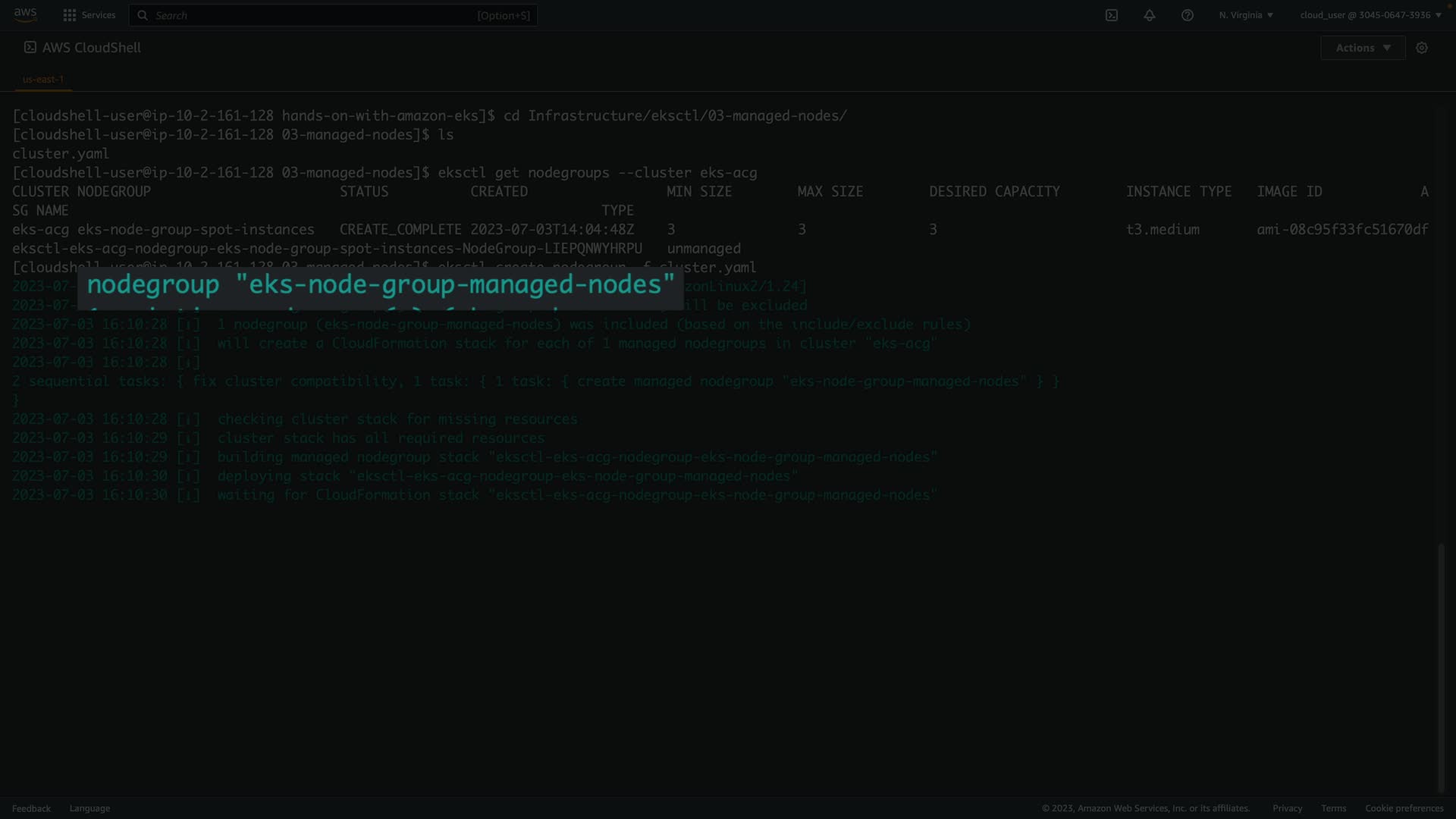Image resolution: width=1456 pixels, height=819 pixels.
Task: Open Cookie preferences in footer
Action: 1404,808
